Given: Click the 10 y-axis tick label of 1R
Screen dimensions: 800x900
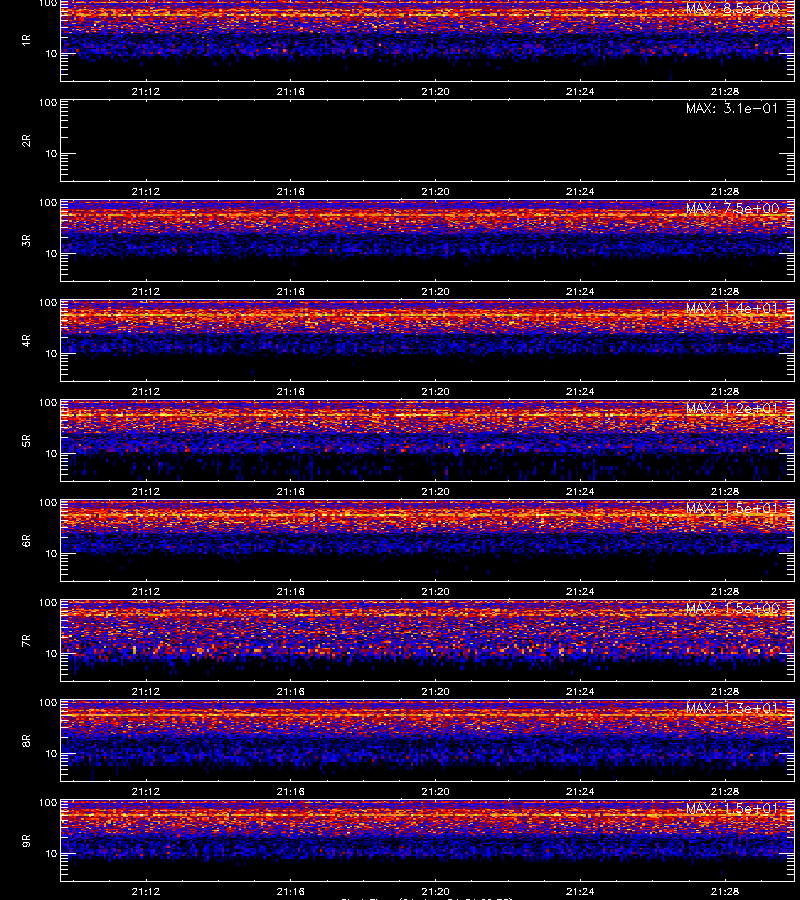Looking at the screenshot, I should tap(51, 54).
